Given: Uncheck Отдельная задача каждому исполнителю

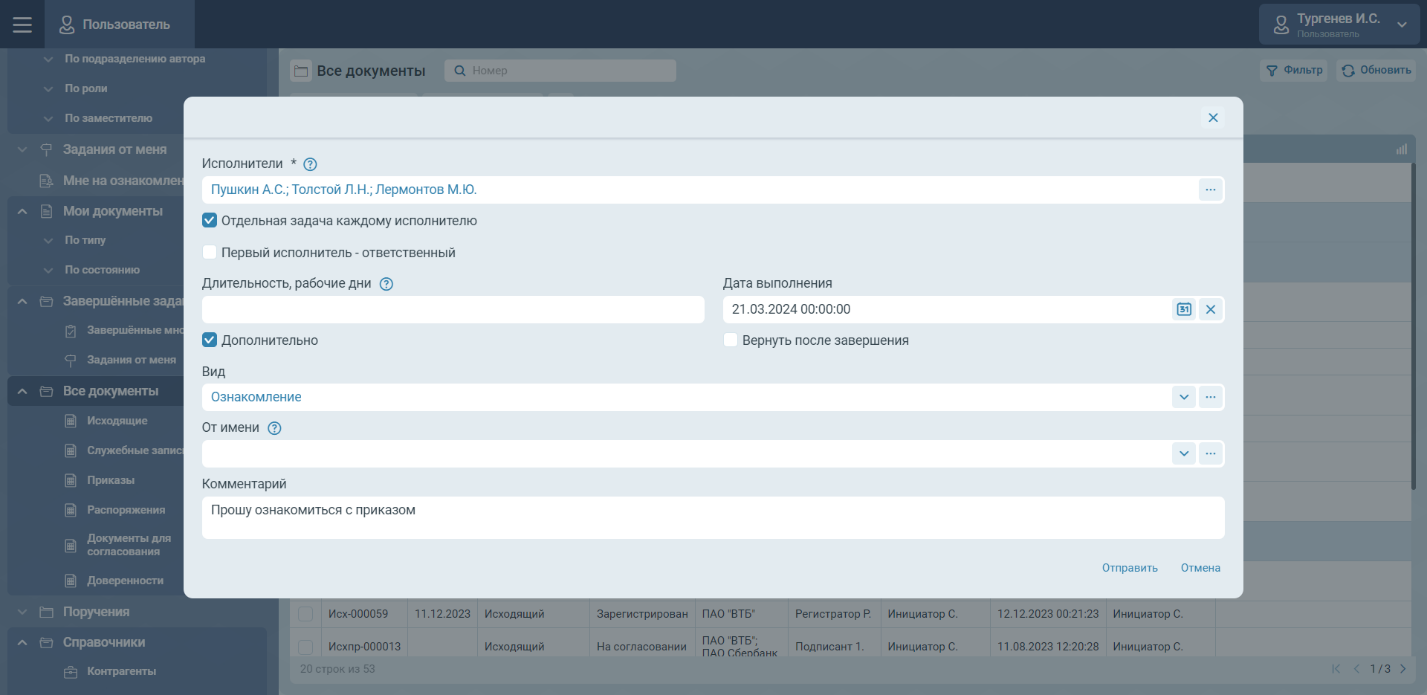Looking at the screenshot, I should click(210, 221).
